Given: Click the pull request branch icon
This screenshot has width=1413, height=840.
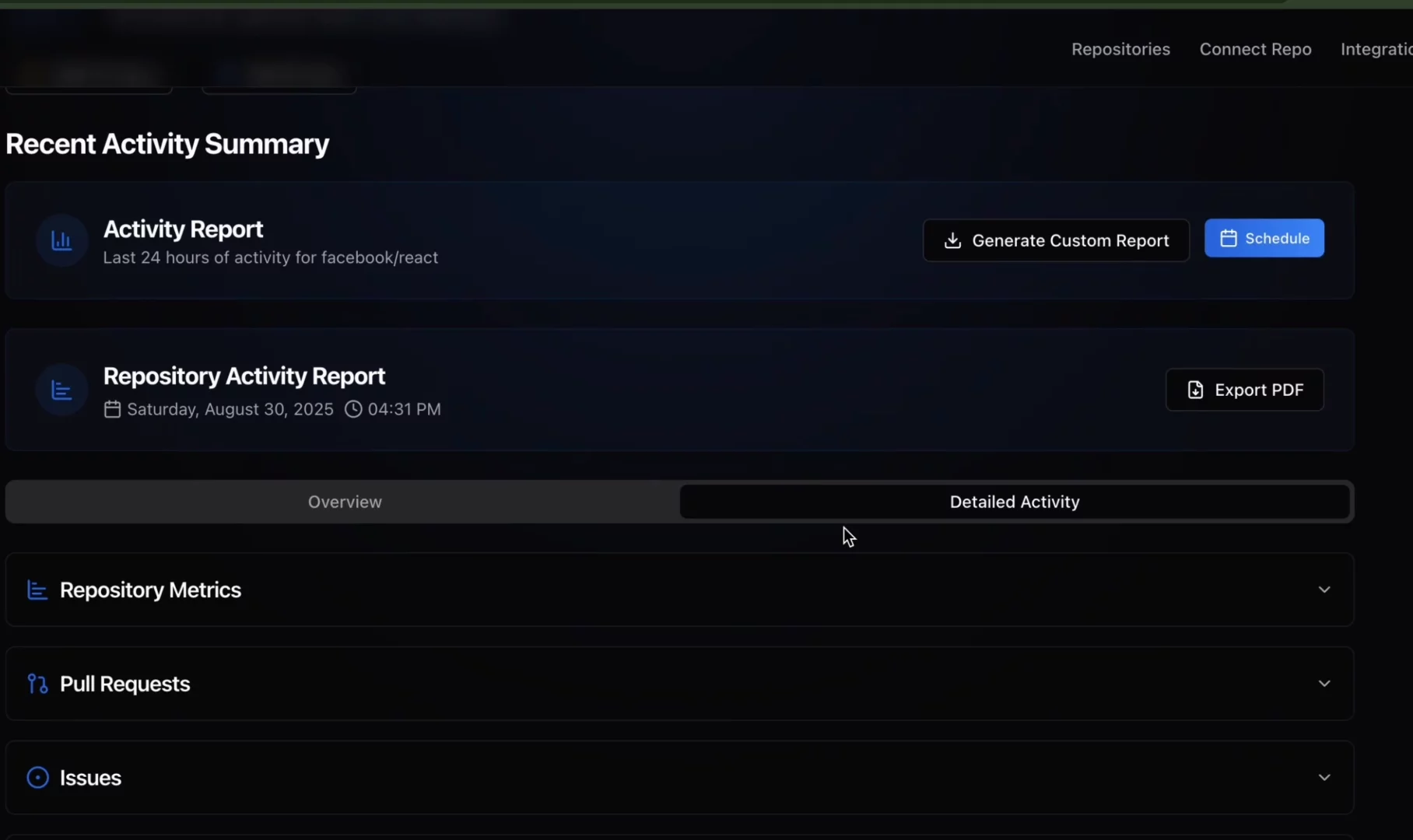Looking at the screenshot, I should (36, 684).
